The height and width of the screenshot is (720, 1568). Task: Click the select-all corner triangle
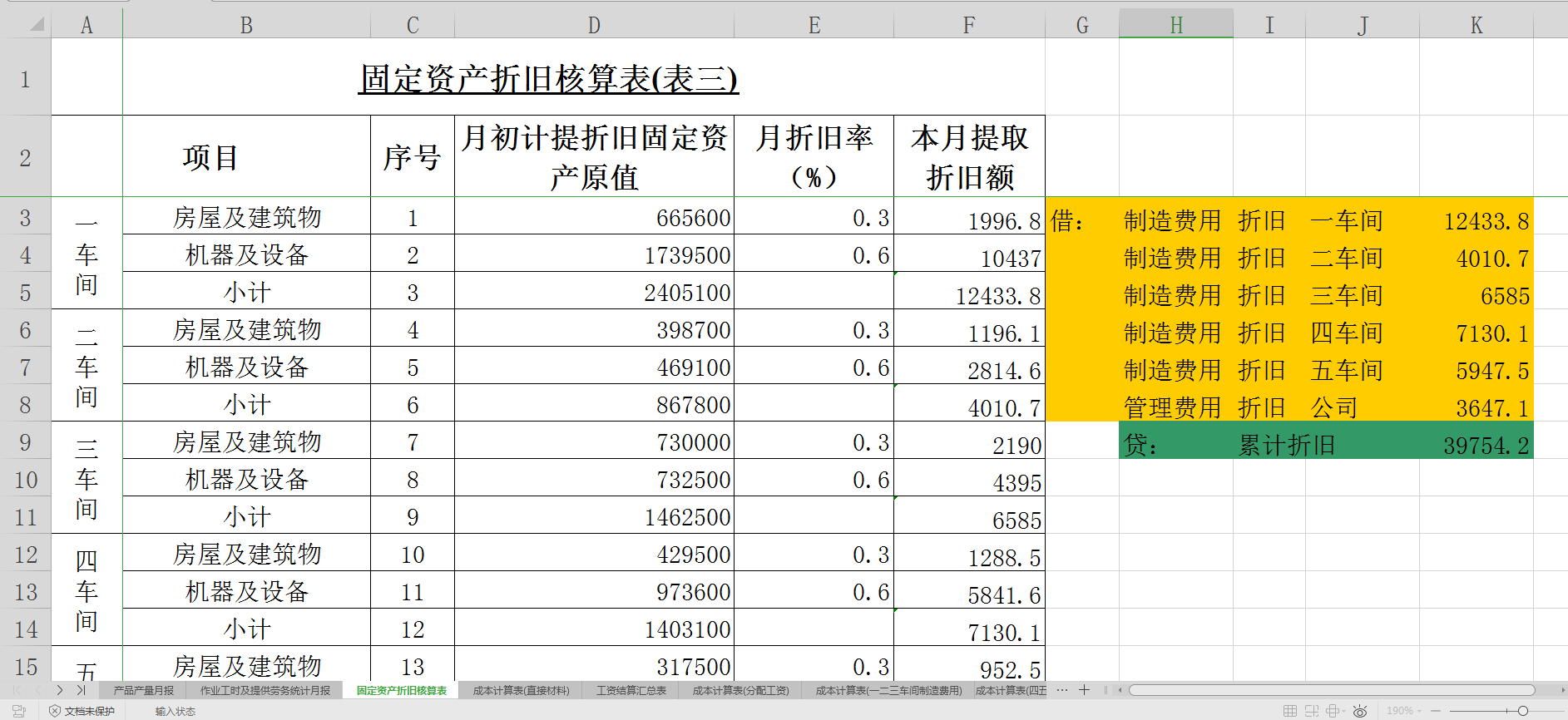[37, 24]
